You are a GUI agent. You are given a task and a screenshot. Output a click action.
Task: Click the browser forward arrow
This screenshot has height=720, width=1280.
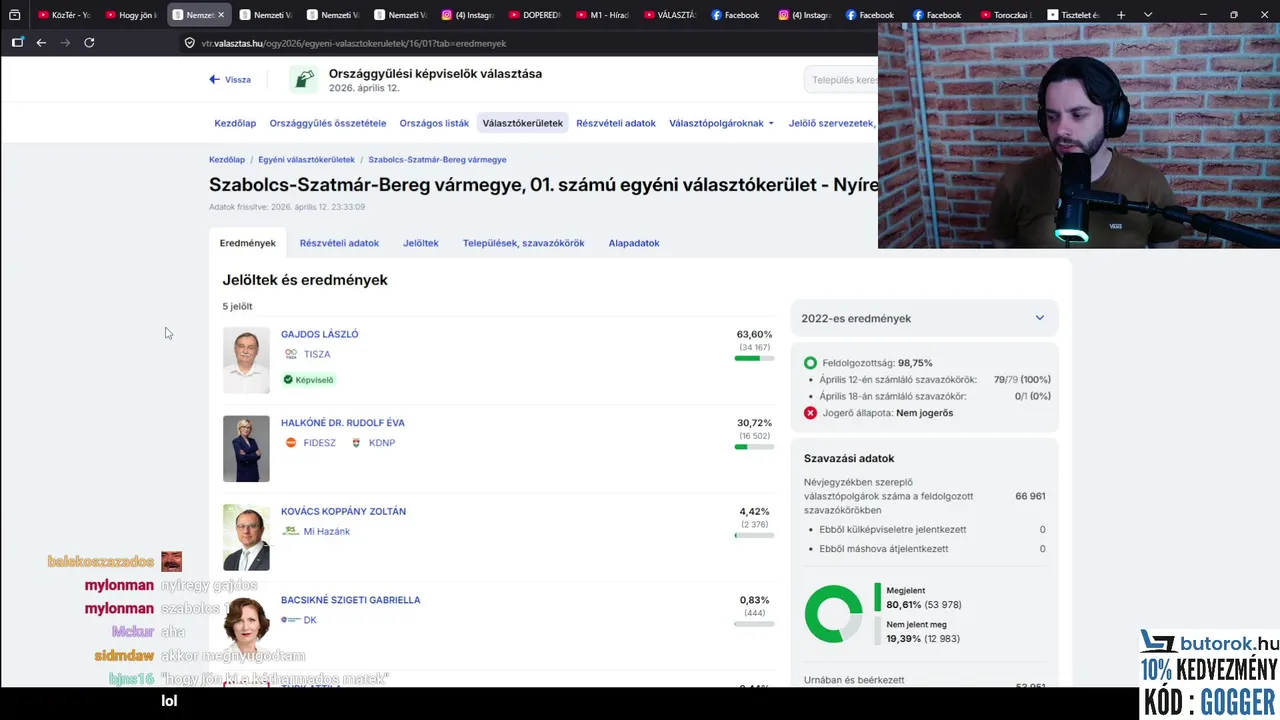tap(65, 43)
